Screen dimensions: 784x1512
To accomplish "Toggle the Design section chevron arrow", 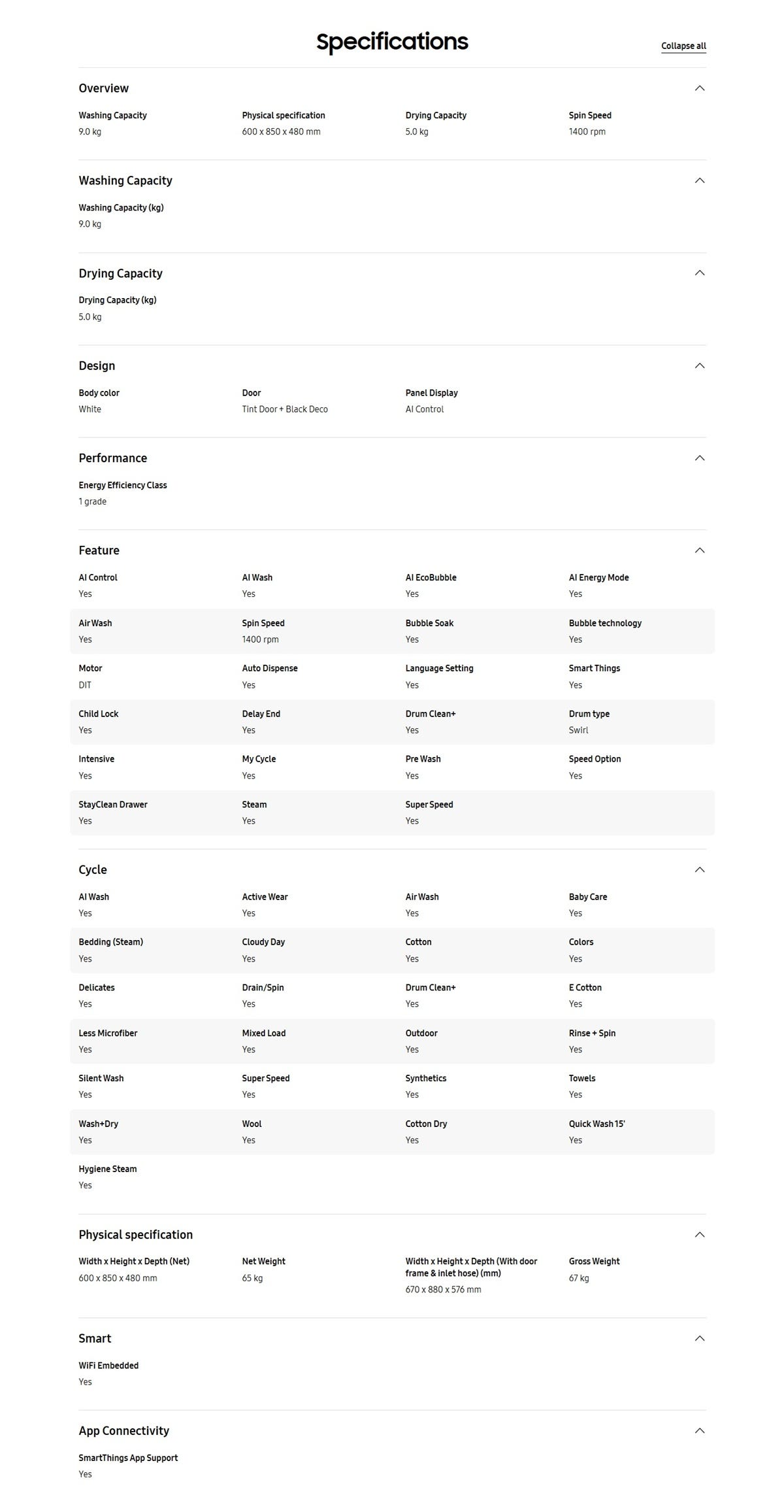I will [700, 365].
